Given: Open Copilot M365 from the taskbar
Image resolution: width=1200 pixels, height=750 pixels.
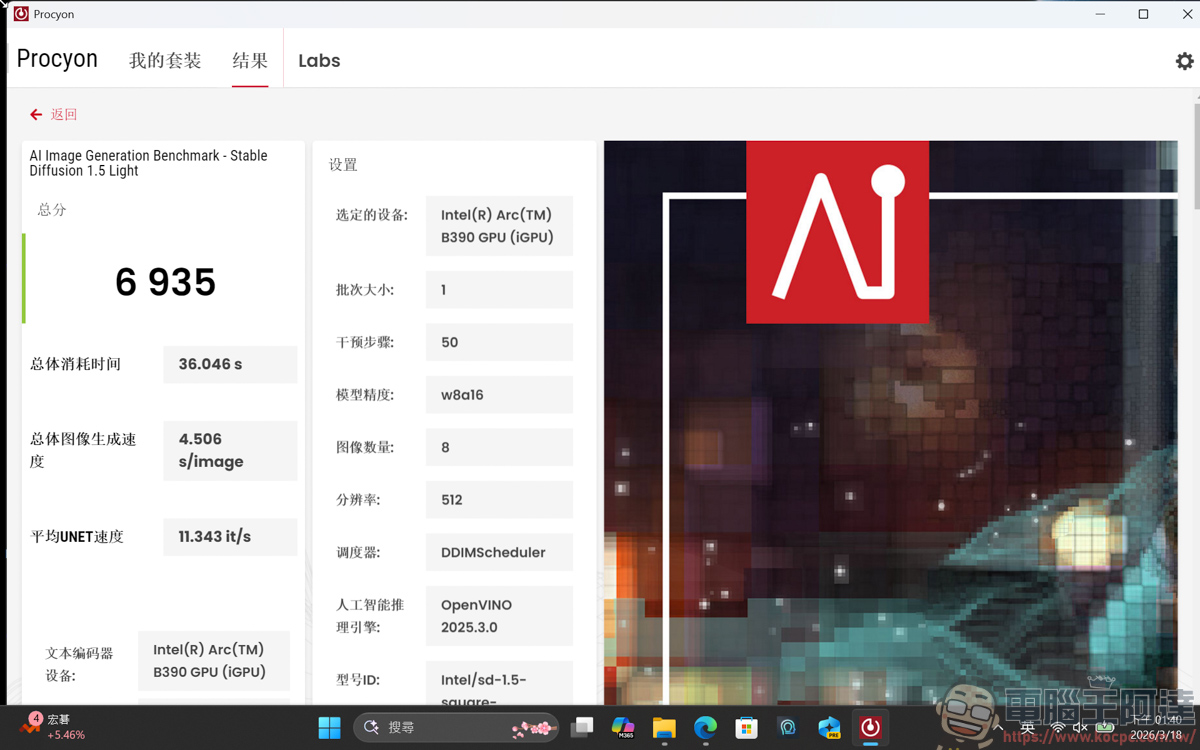Looking at the screenshot, I should coord(623,727).
